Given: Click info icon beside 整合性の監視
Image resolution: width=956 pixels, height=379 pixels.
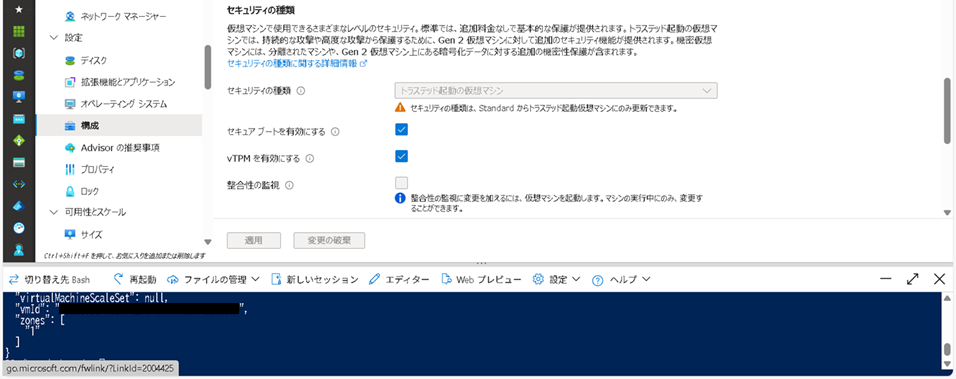Looking at the screenshot, I should tap(289, 185).
